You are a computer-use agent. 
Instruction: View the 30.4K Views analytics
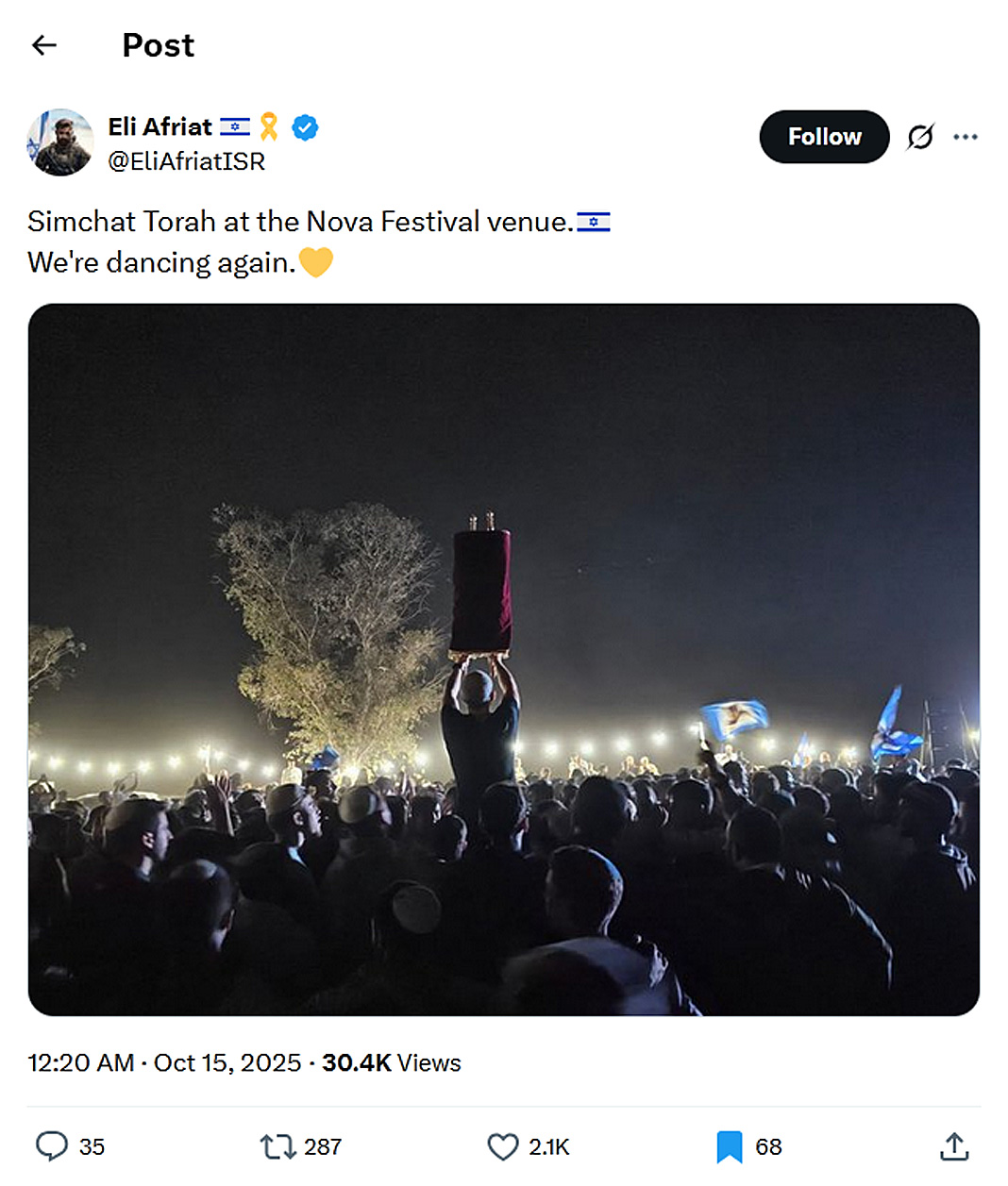[392, 1062]
